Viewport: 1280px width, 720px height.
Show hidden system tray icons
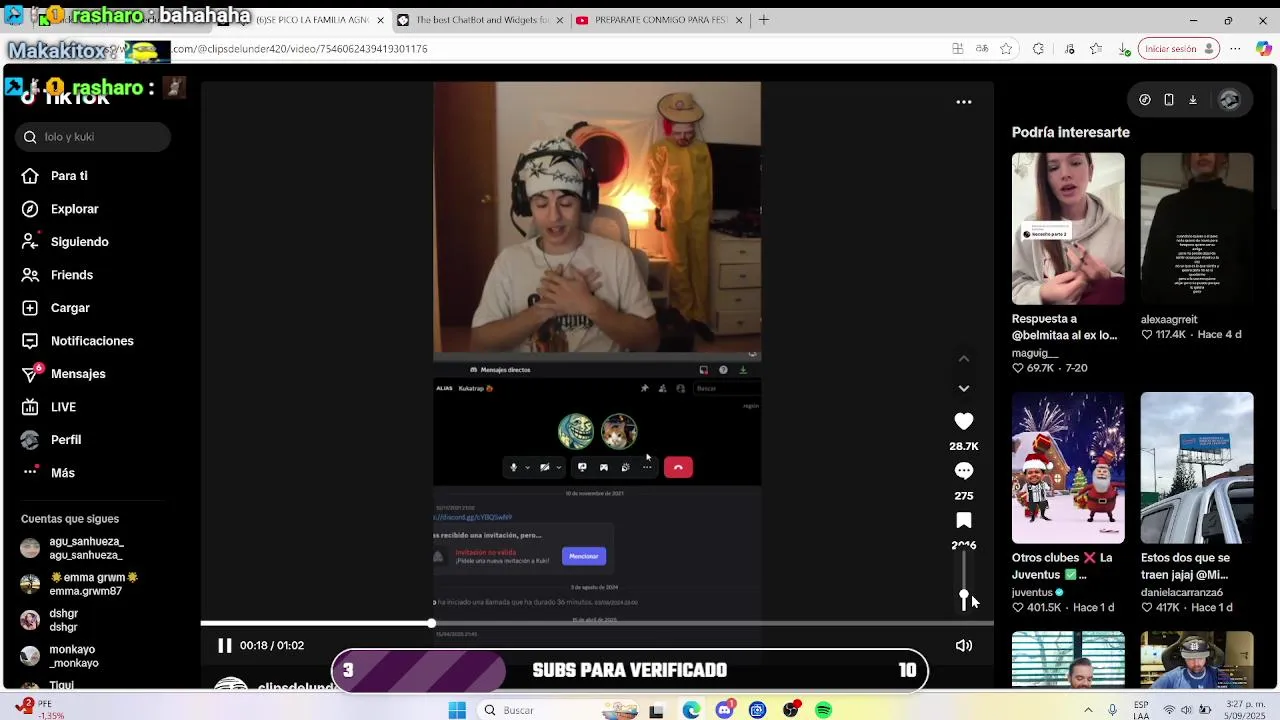(1088, 710)
